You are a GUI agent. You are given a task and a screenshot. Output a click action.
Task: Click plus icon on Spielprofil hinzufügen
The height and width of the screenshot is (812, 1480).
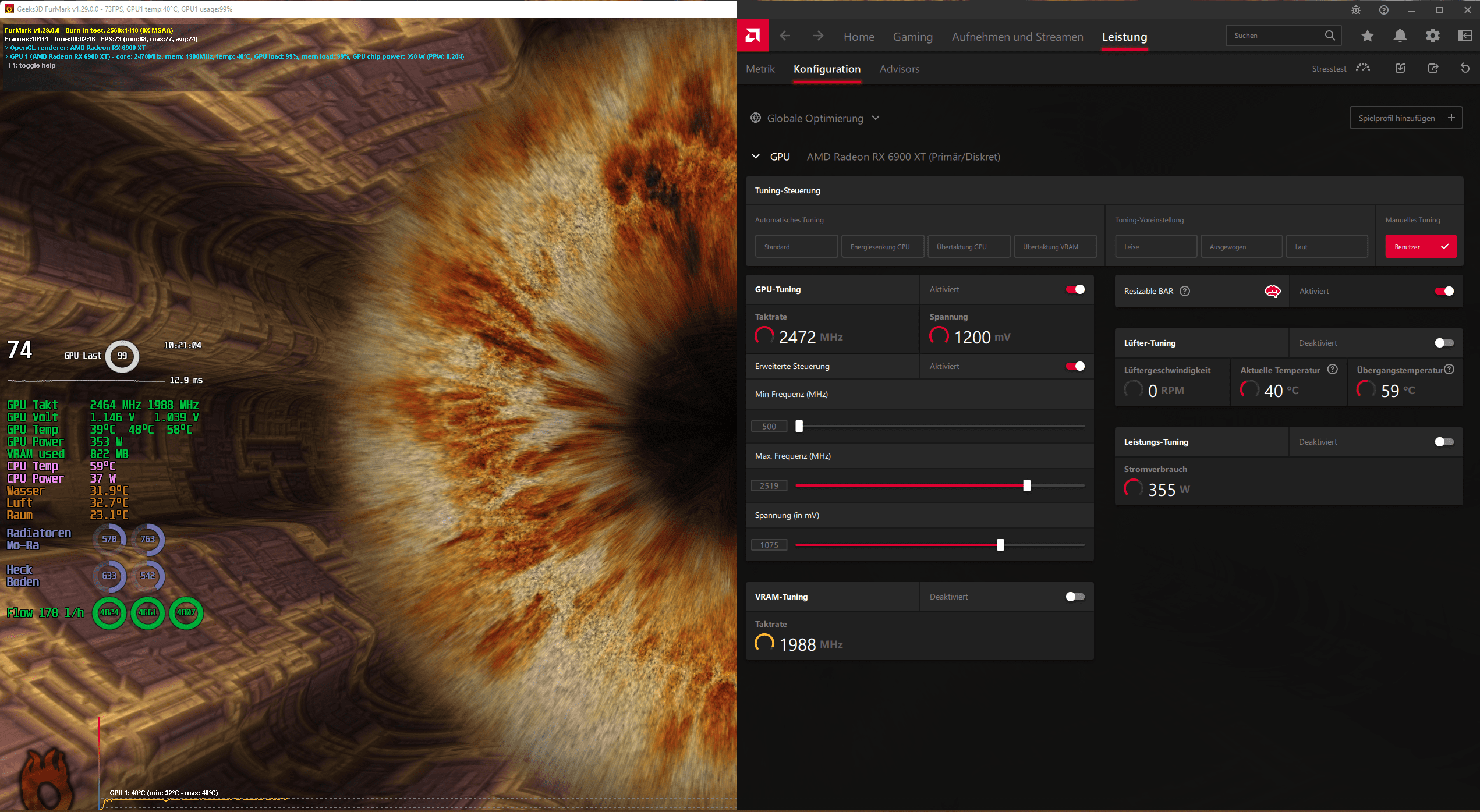pos(1451,118)
